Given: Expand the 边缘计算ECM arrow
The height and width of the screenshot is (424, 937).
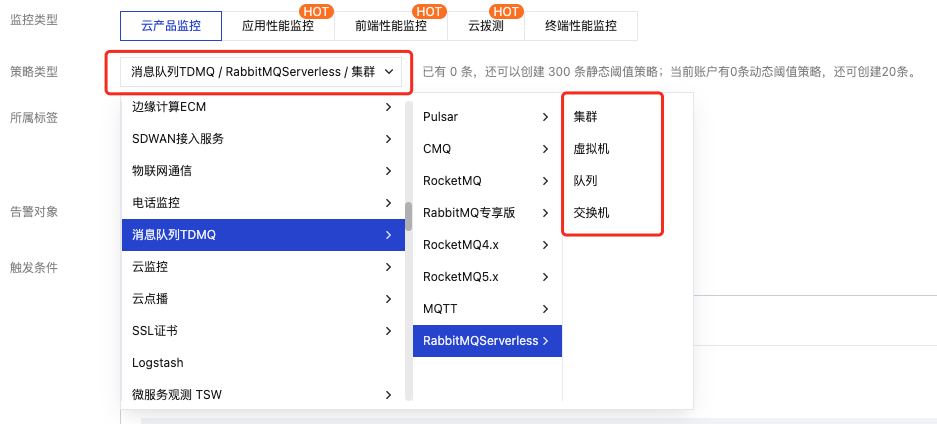Looking at the screenshot, I should pos(388,107).
